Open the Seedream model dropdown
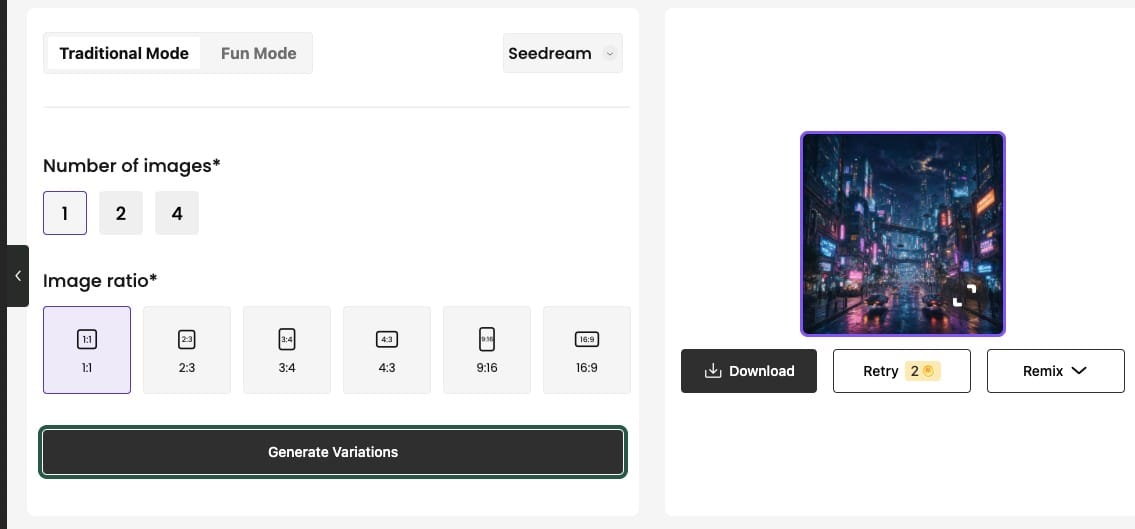The image size is (1135, 529). pyautogui.click(x=562, y=54)
